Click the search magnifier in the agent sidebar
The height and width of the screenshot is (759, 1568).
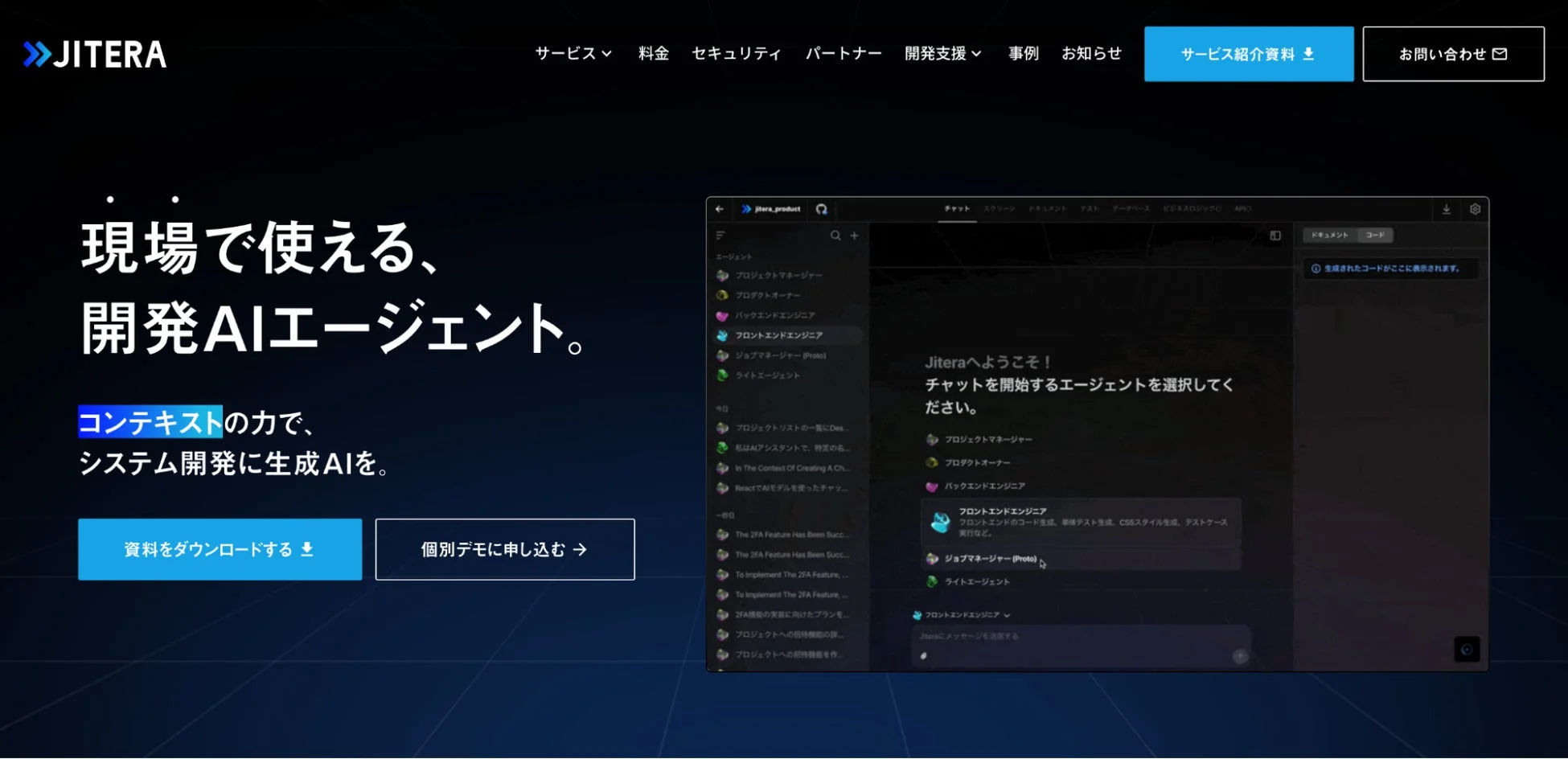tap(835, 236)
